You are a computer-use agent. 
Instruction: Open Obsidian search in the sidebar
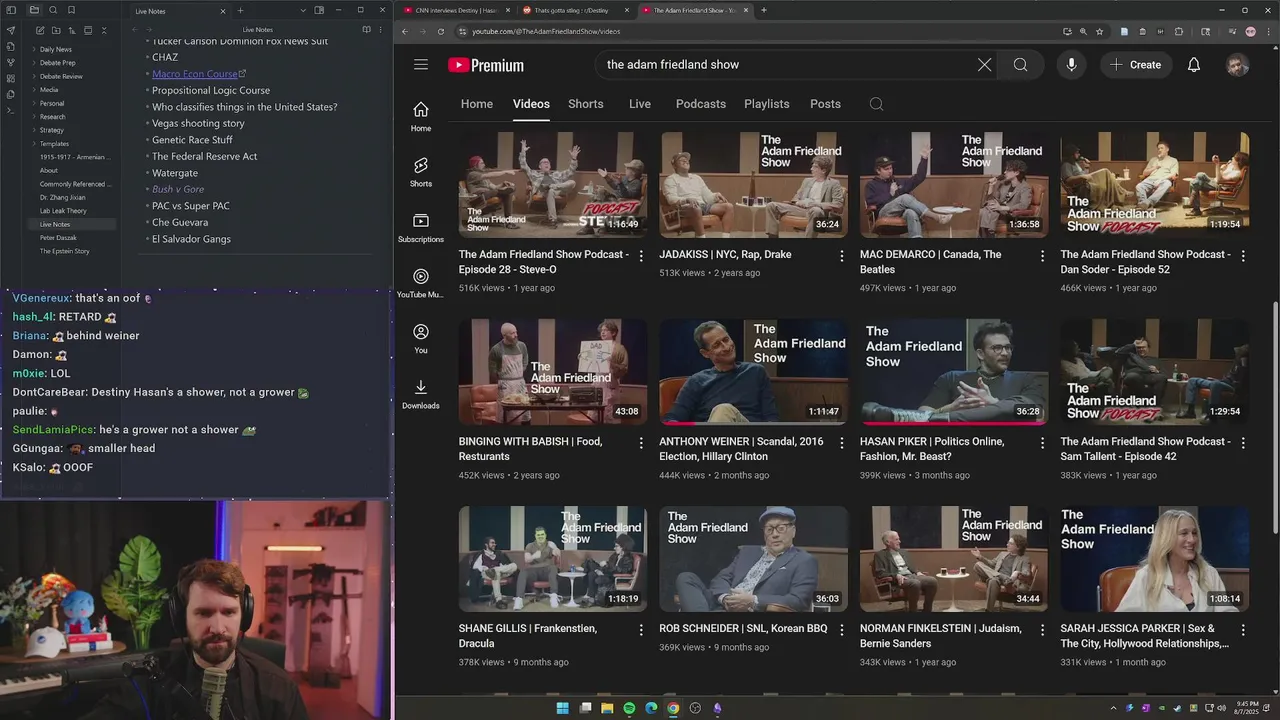click(x=53, y=10)
